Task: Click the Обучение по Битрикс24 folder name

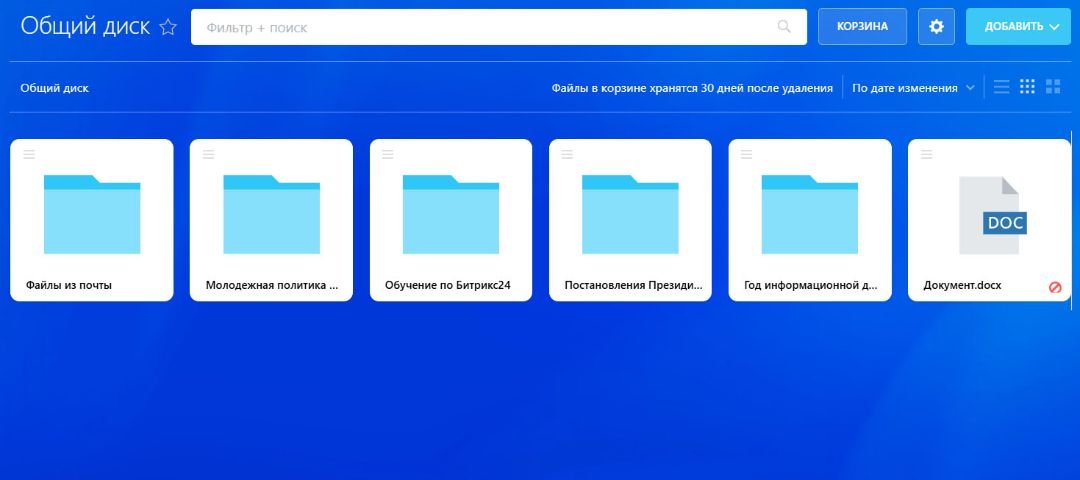Action: pyautogui.click(x=448, y=285)
